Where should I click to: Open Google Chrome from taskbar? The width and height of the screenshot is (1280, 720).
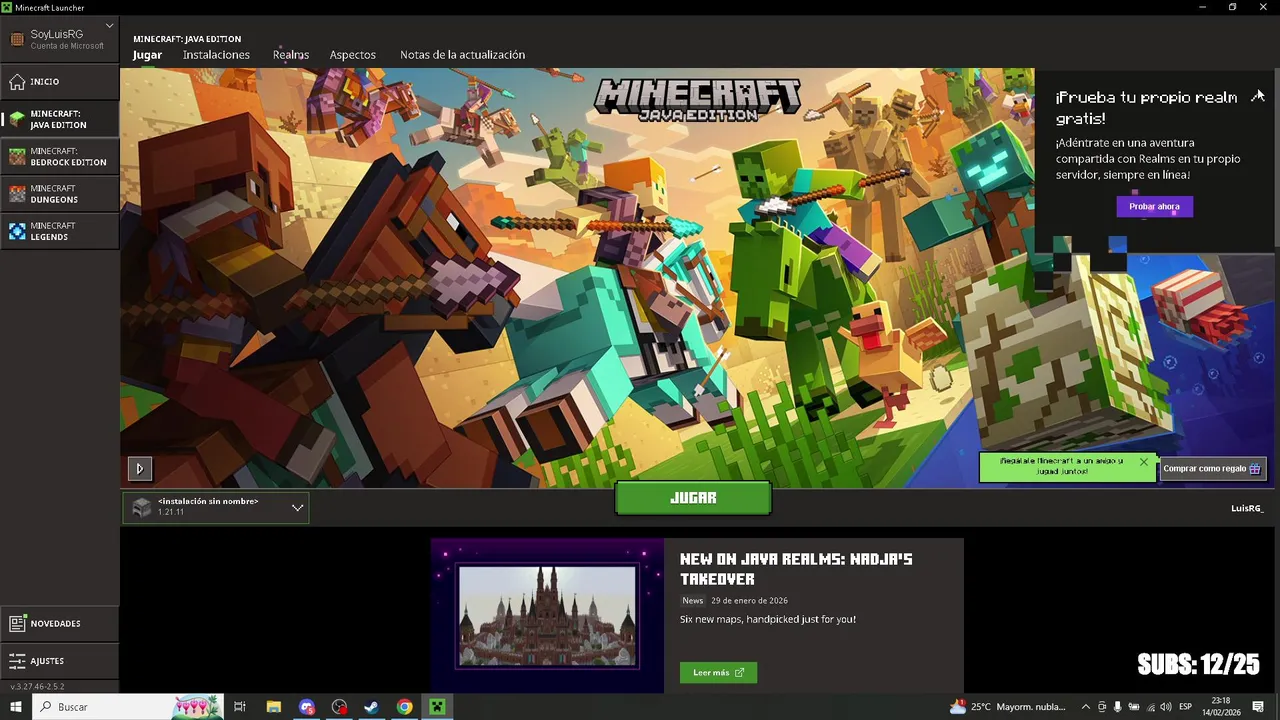(404, 707)
